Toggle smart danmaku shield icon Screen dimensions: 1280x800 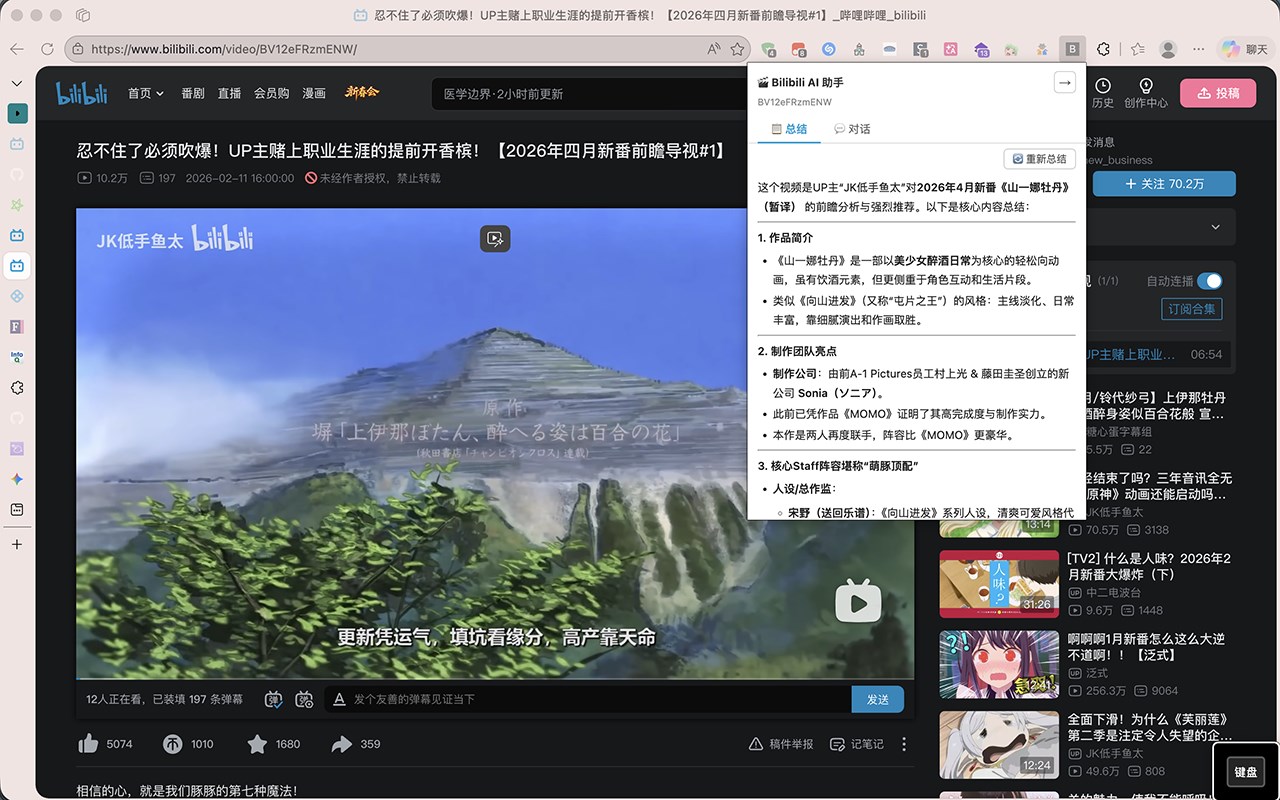[305, 700]
